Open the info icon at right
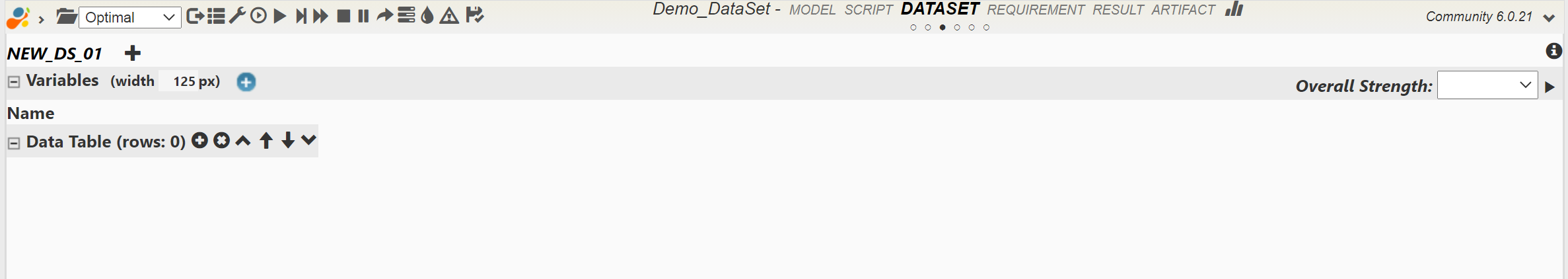1568x279 pixels. coord(1553,51)
